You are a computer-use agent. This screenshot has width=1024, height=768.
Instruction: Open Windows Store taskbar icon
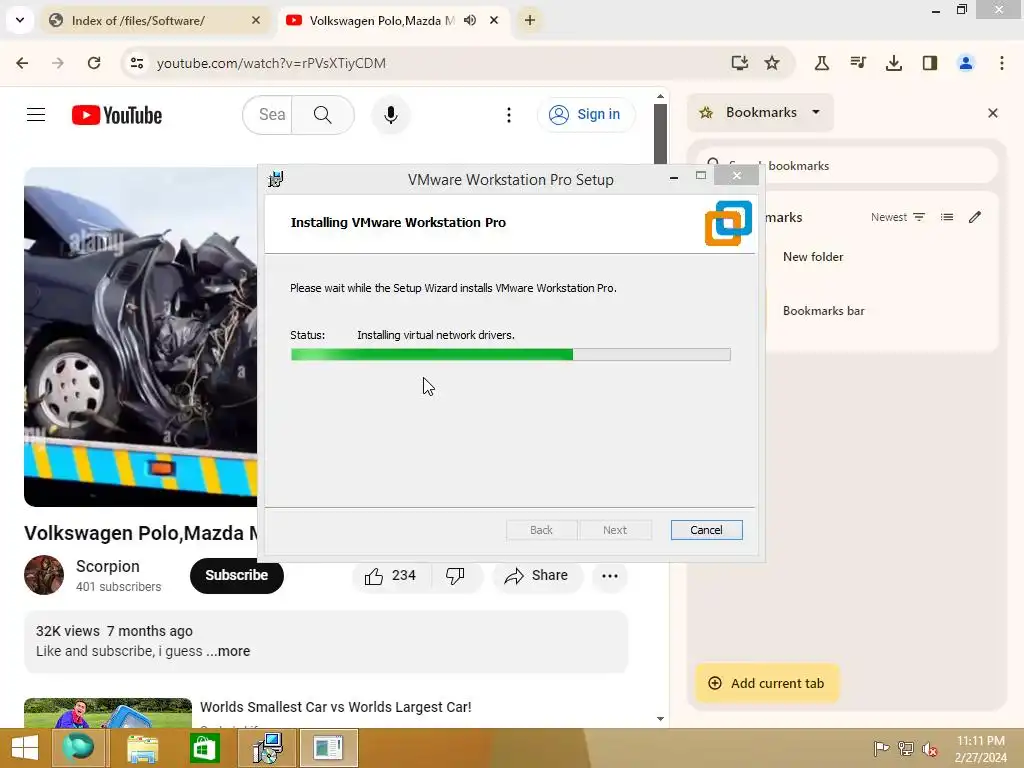204,748
